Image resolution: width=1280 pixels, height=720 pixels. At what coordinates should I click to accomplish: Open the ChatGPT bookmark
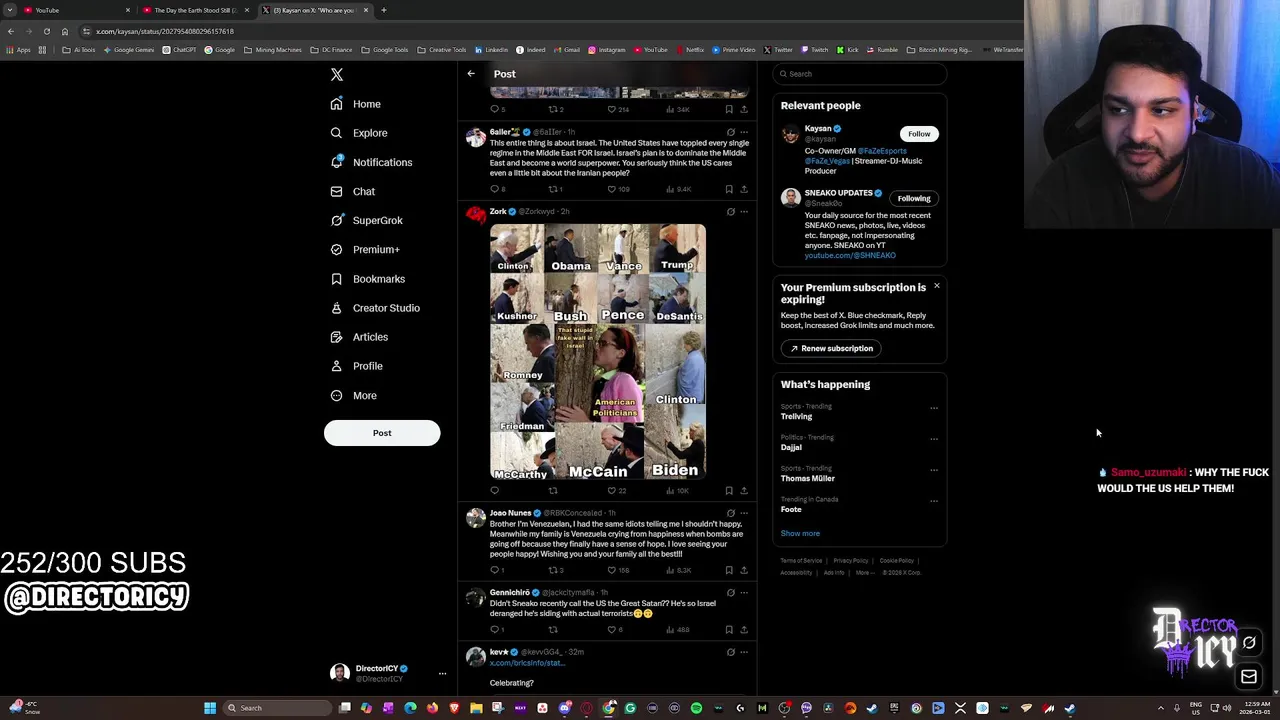coord(180,50)
